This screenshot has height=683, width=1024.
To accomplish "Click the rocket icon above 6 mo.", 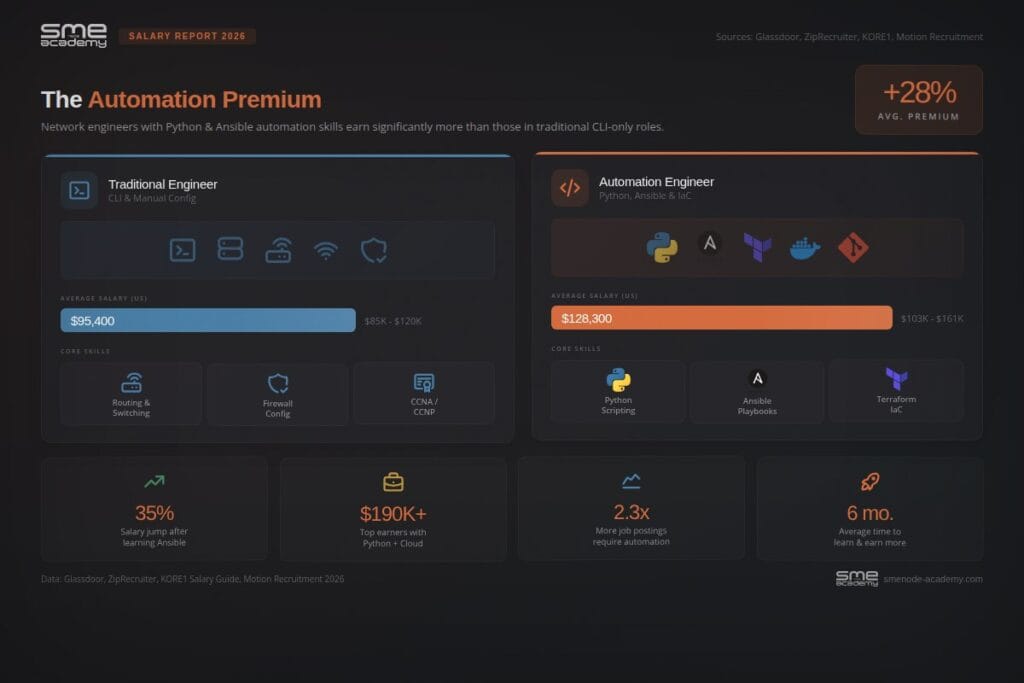I will pos(870,482).
